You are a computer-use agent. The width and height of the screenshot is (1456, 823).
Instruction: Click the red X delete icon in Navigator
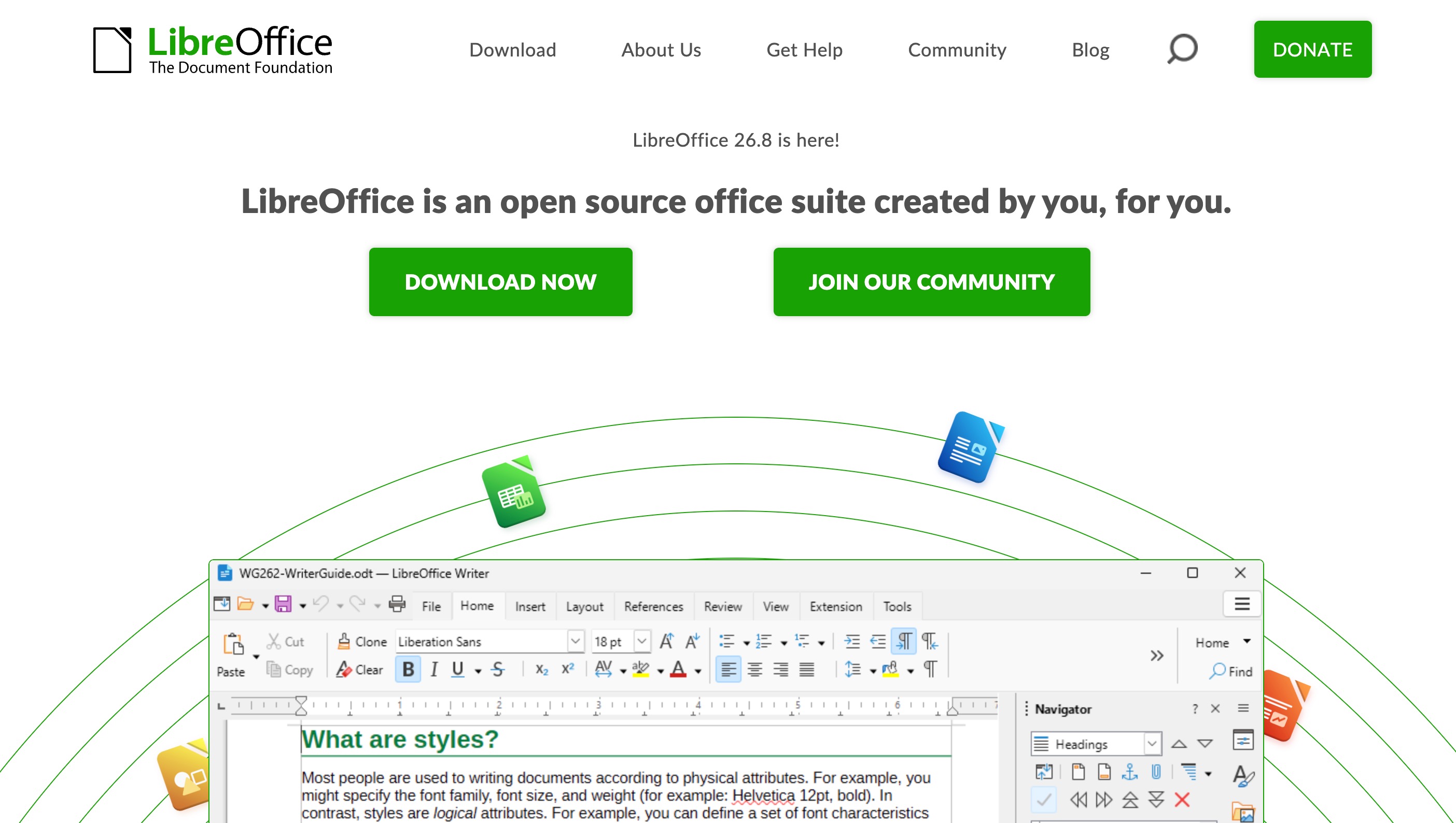click(x=1182, y=800)
